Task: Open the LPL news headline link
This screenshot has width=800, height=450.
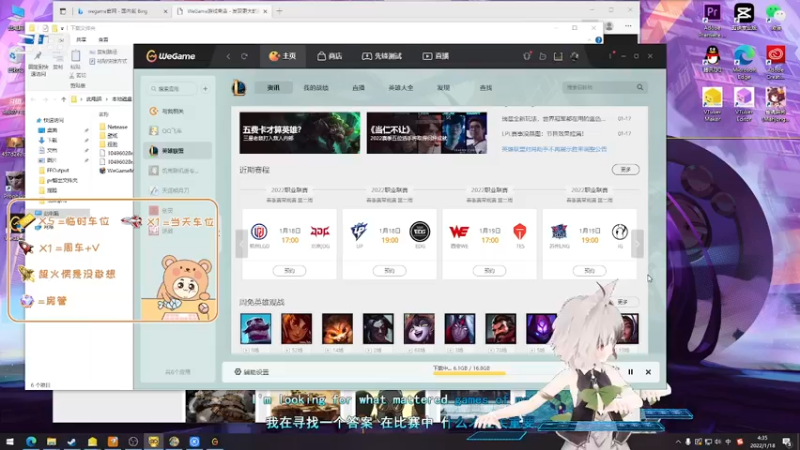Action: (x=543, y=134)
